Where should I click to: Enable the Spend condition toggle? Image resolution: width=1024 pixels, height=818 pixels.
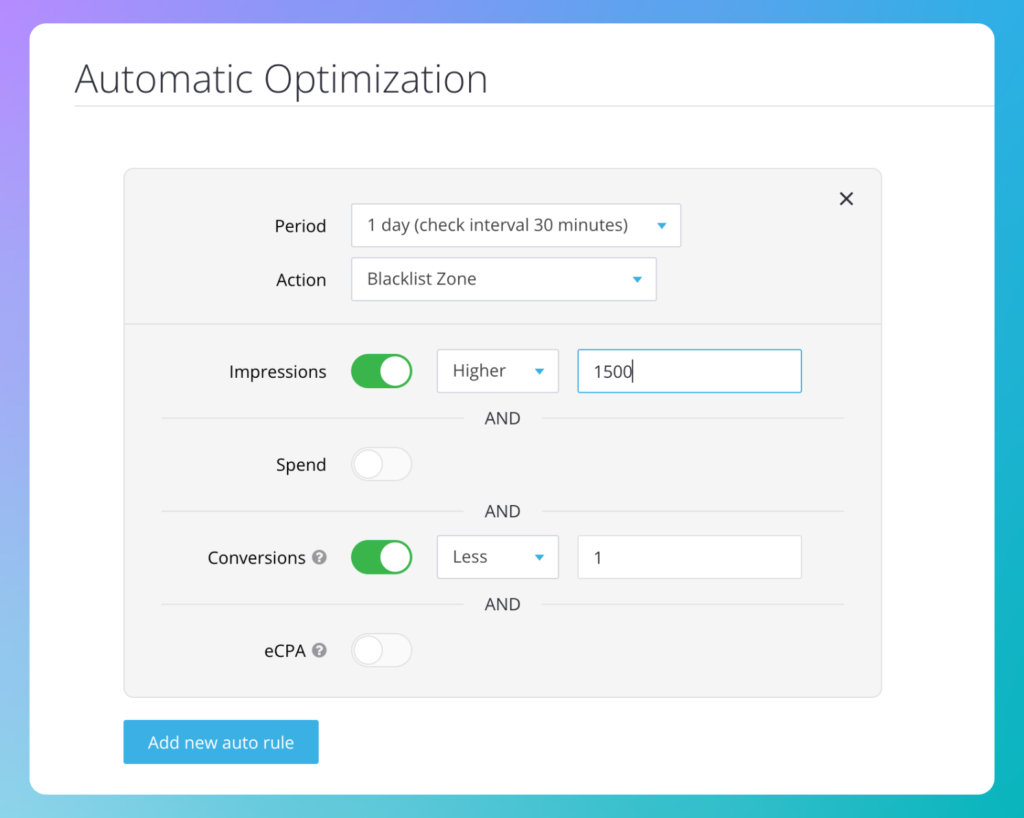[381, 464]
